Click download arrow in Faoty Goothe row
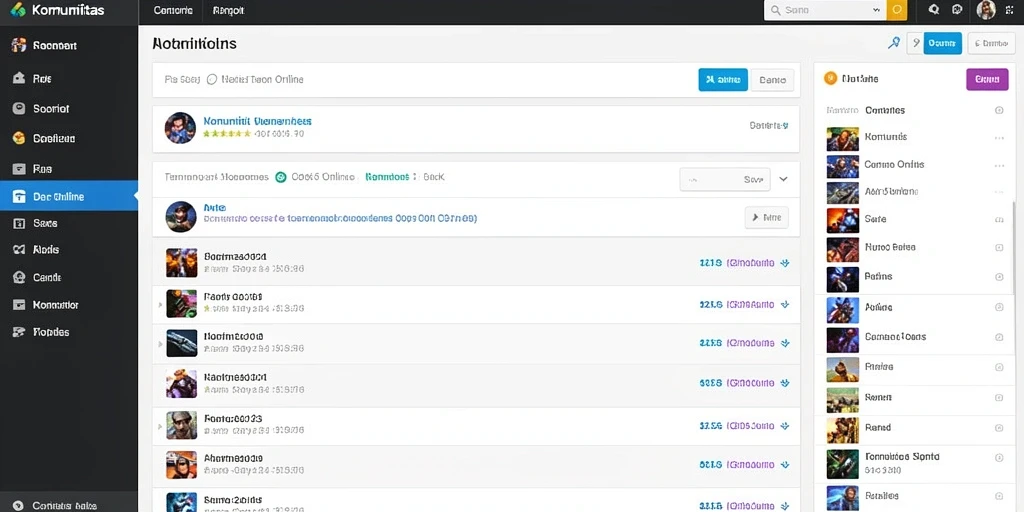Image resolution: width=1024 pixels, height=512 pixels. pos(785,304)
